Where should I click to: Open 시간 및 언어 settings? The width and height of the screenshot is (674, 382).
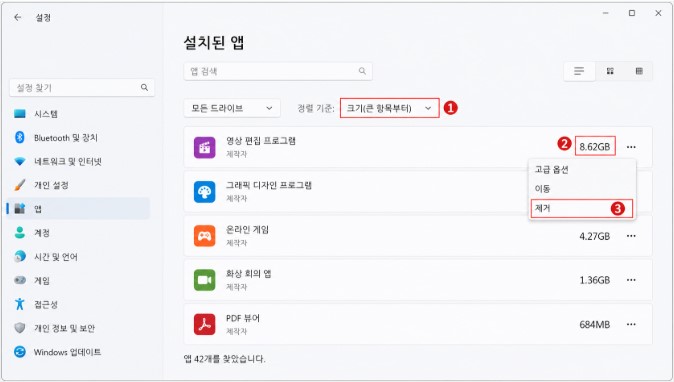[x=78, y=257]
